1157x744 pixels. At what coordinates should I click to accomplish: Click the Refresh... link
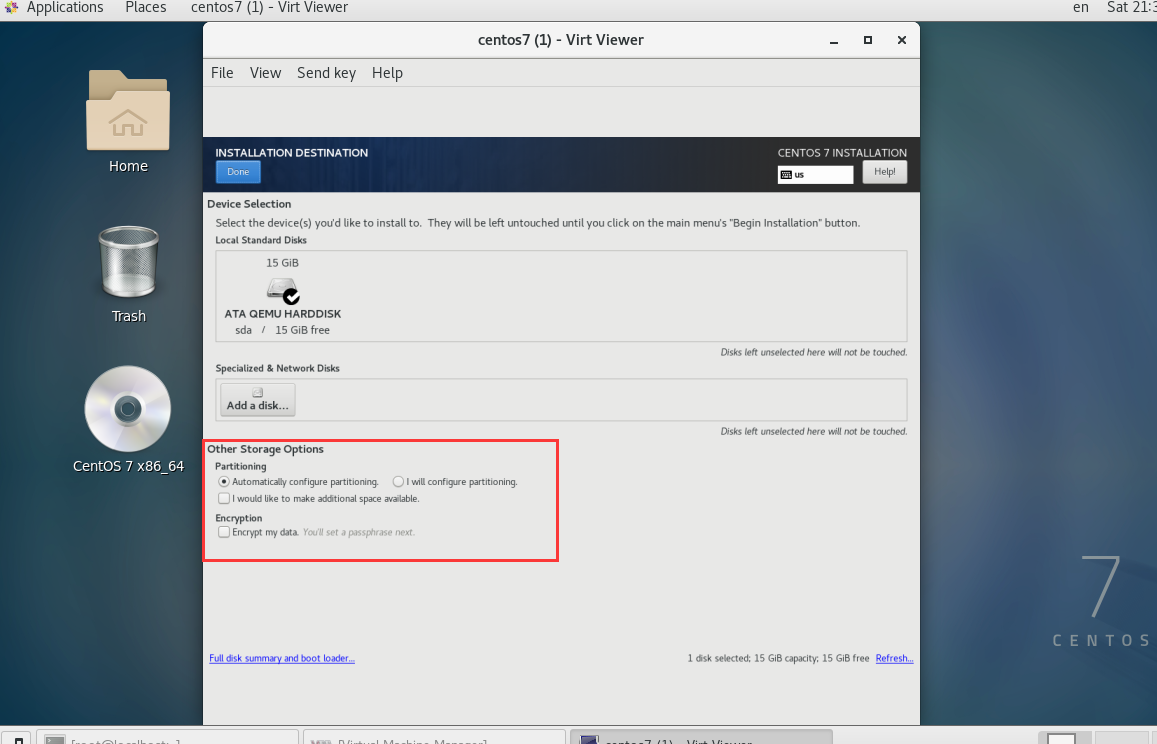coord(894,658)
